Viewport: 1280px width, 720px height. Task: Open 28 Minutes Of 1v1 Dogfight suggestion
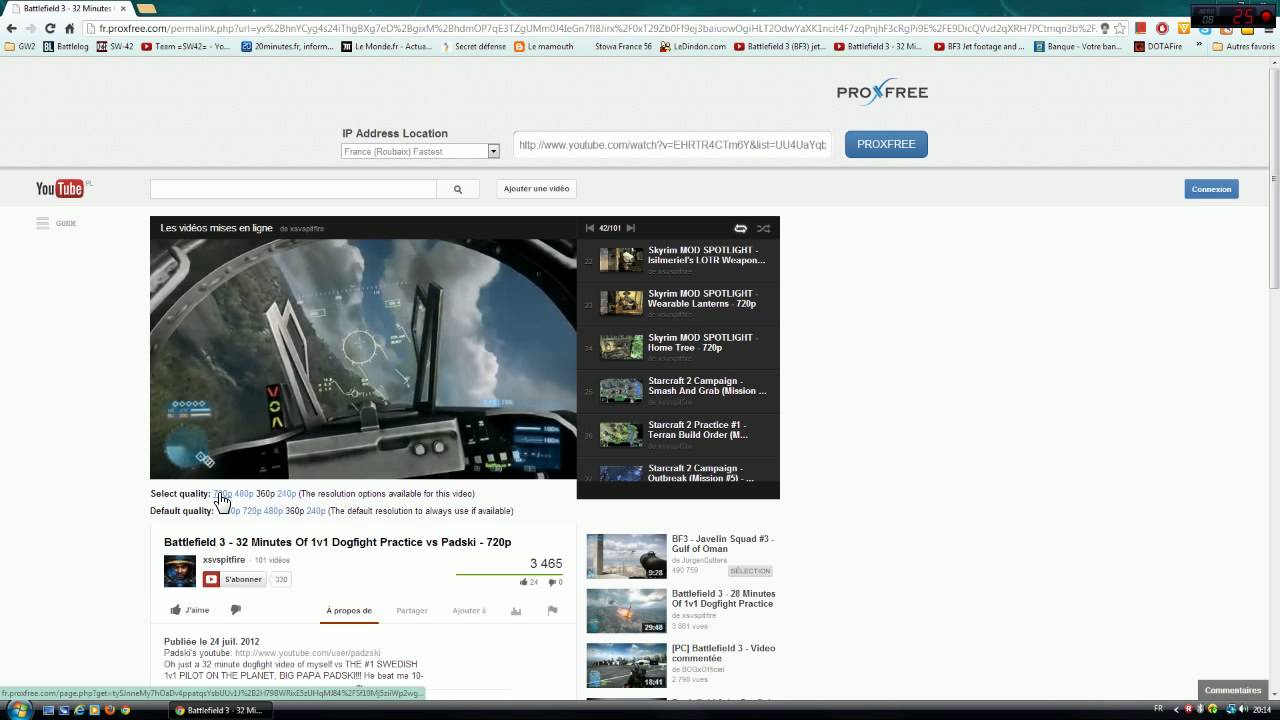pos(681,611)
